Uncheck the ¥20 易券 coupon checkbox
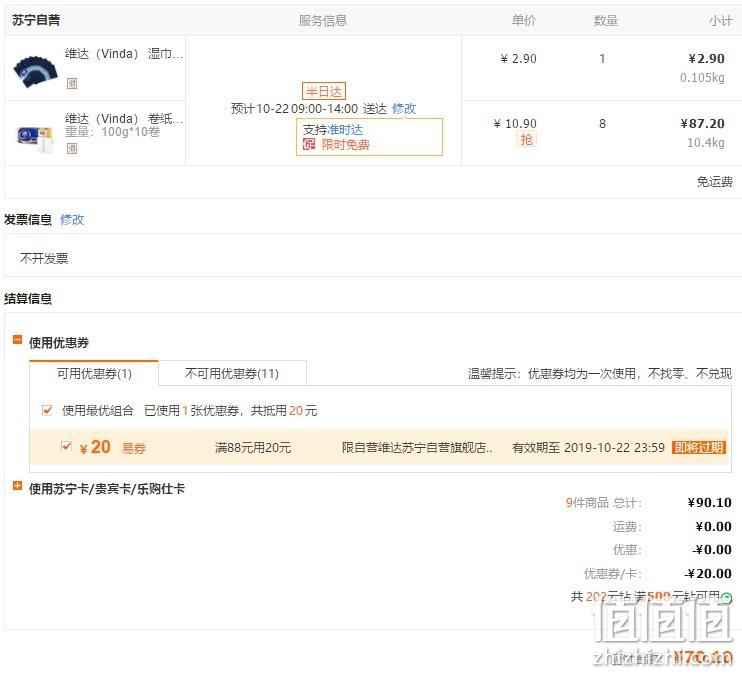Viewport: 742px width, 675px height. pos(67,446)
